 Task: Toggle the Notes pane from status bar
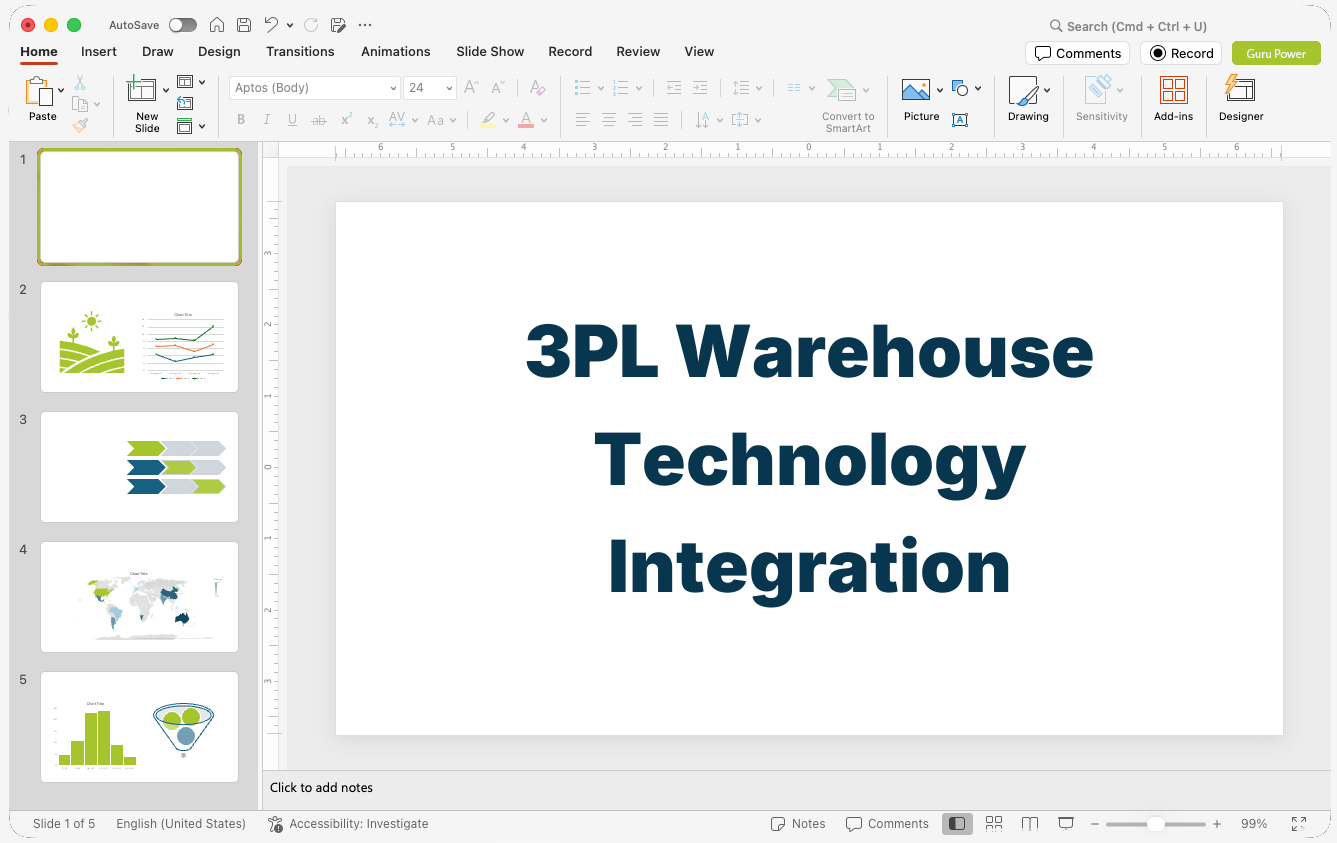click(x=798, y=824)
